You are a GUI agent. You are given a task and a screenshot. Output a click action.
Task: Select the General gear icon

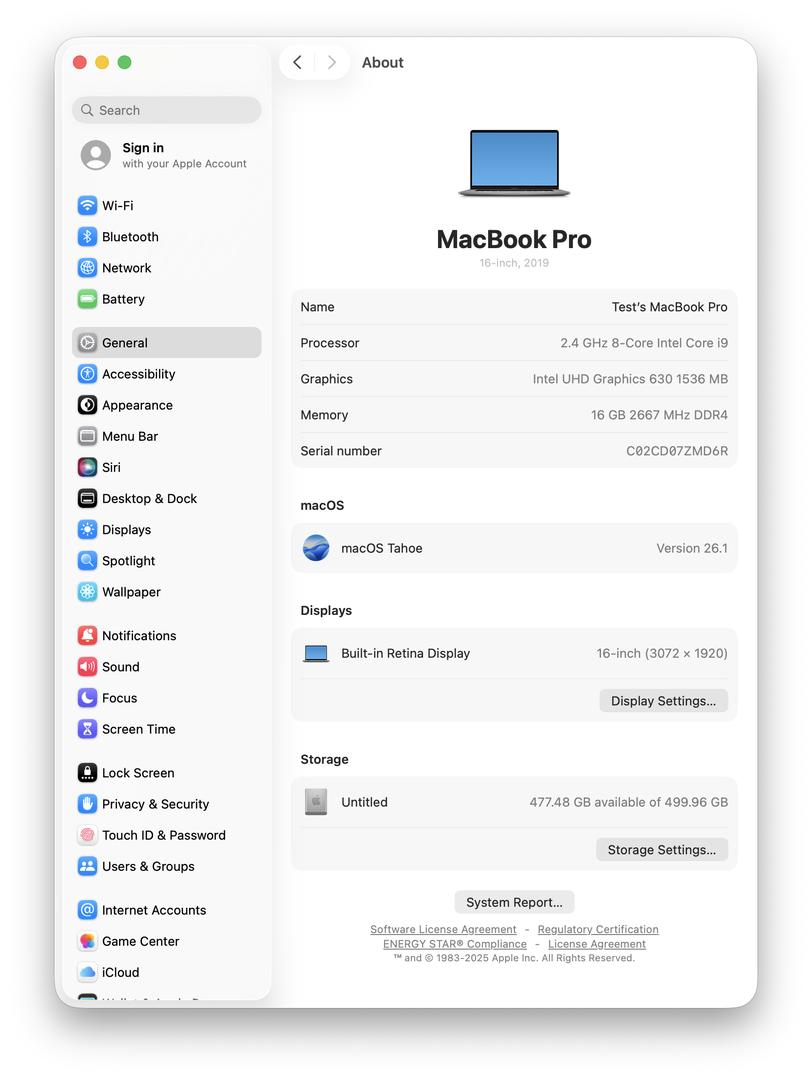pos(87,342)
